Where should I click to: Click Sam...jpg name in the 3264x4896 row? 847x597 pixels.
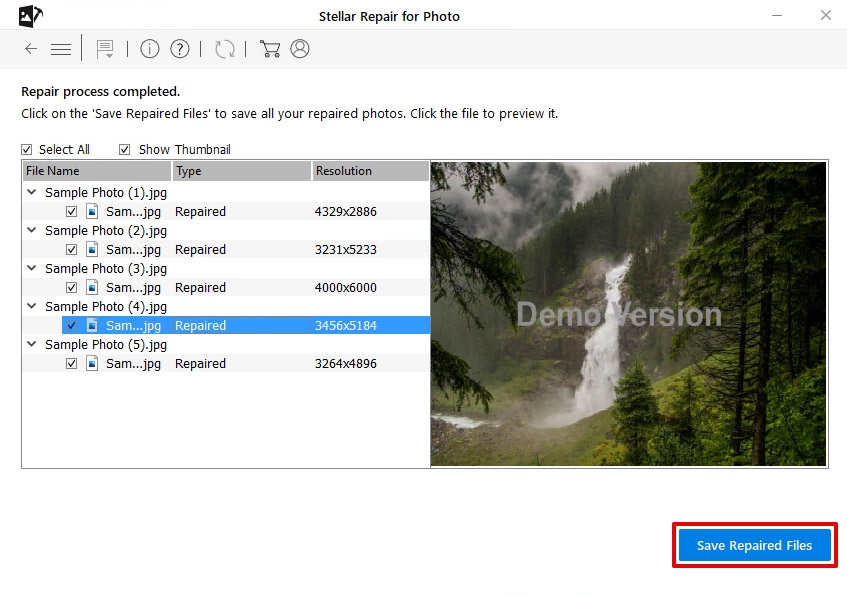click(133, 364)
